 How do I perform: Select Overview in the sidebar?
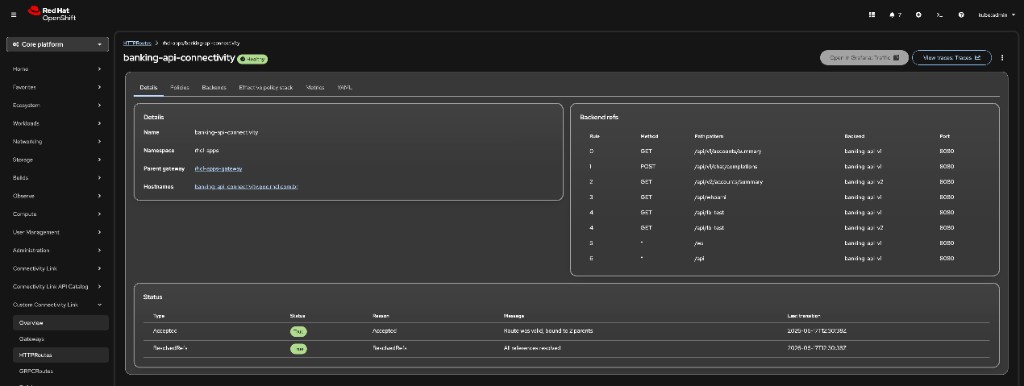(61, 323)
